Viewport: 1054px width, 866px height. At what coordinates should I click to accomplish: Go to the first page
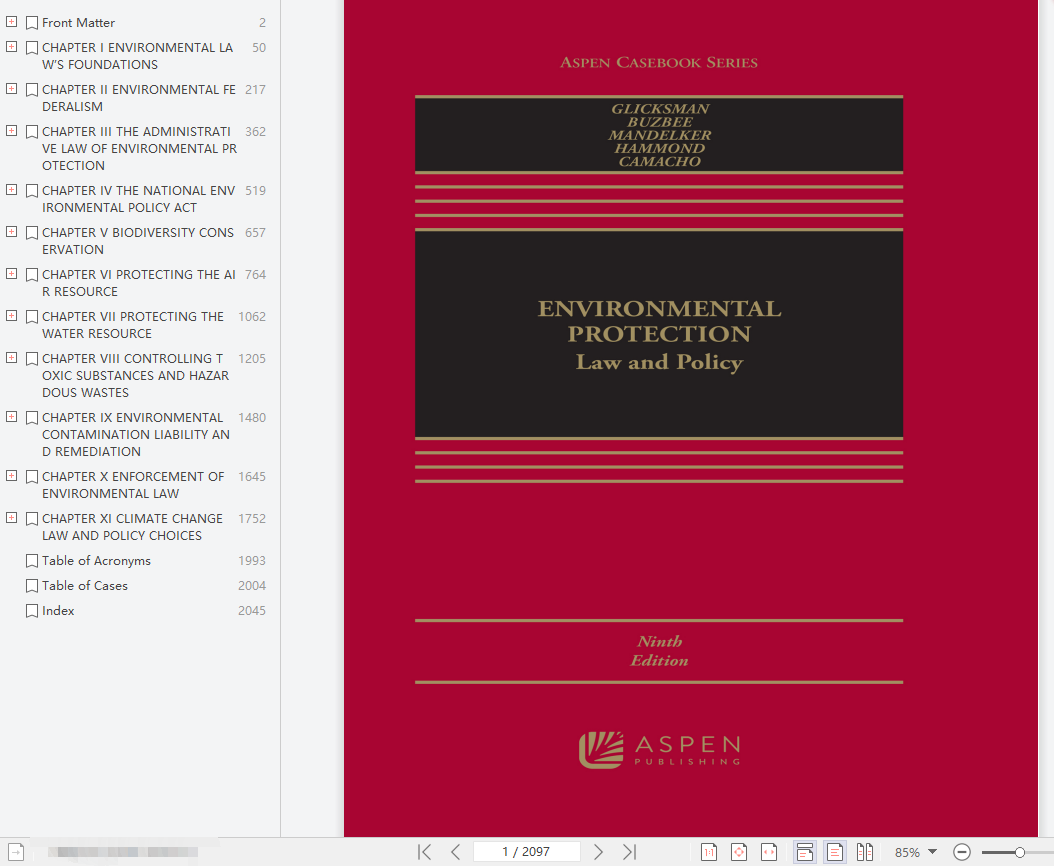424,852
